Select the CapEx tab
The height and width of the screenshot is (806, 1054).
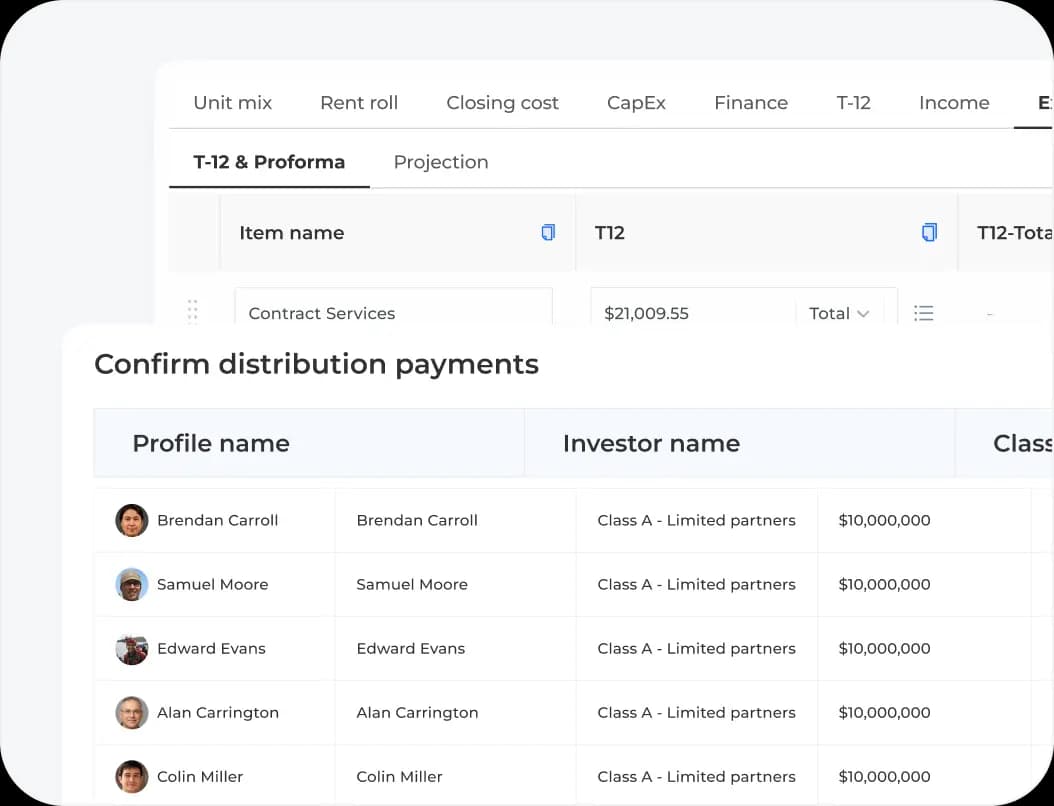point(636,103)
